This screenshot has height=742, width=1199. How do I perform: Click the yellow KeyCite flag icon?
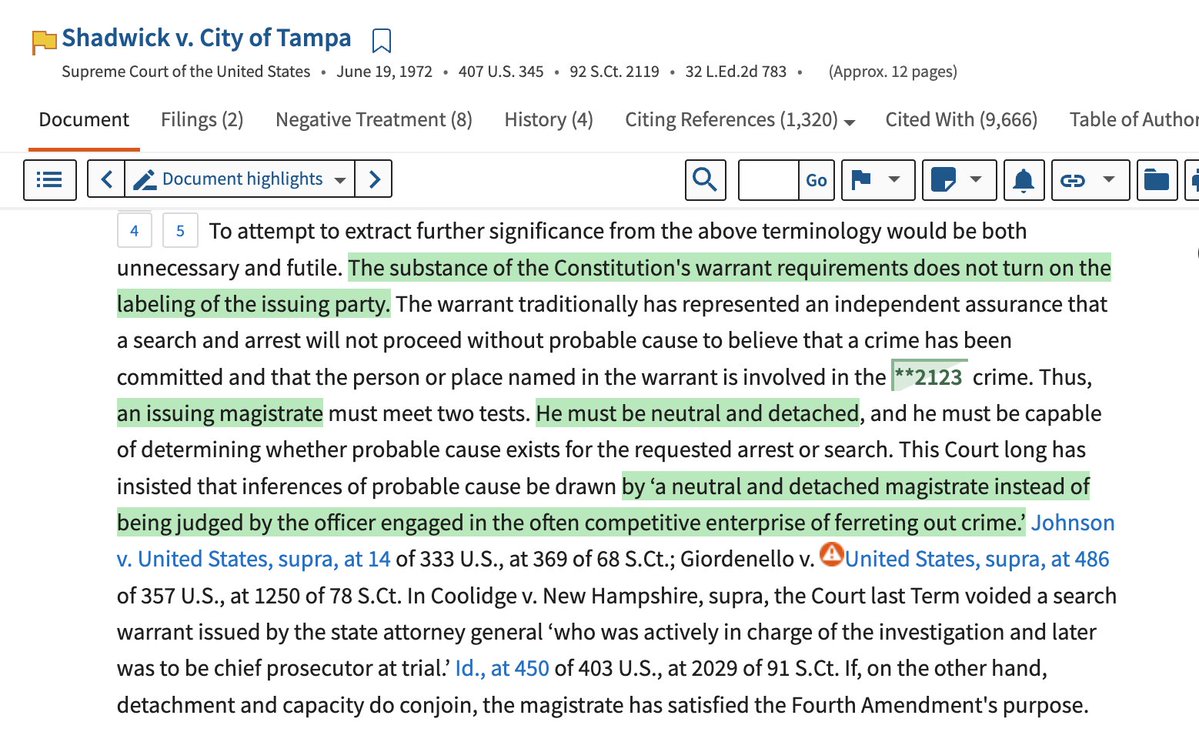(x=44, y=41)
